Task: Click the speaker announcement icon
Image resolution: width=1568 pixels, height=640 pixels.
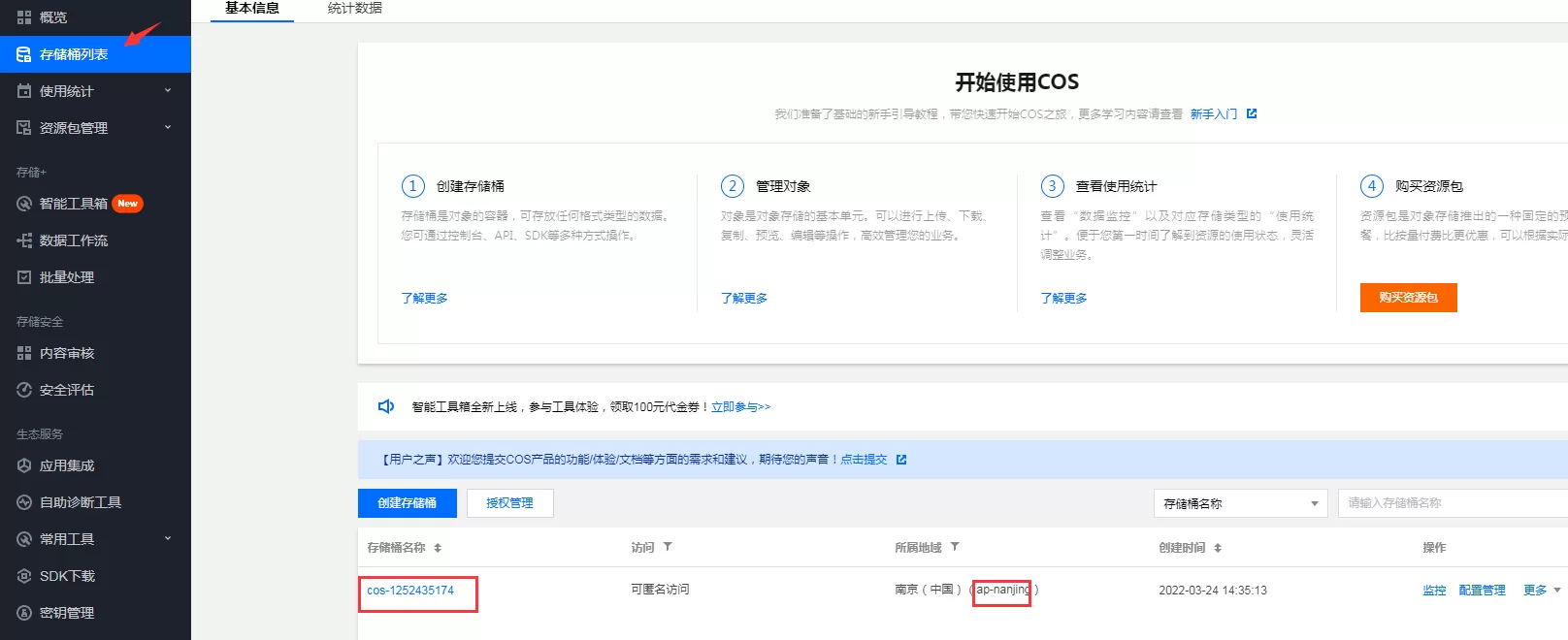Action: pos(386,406)
